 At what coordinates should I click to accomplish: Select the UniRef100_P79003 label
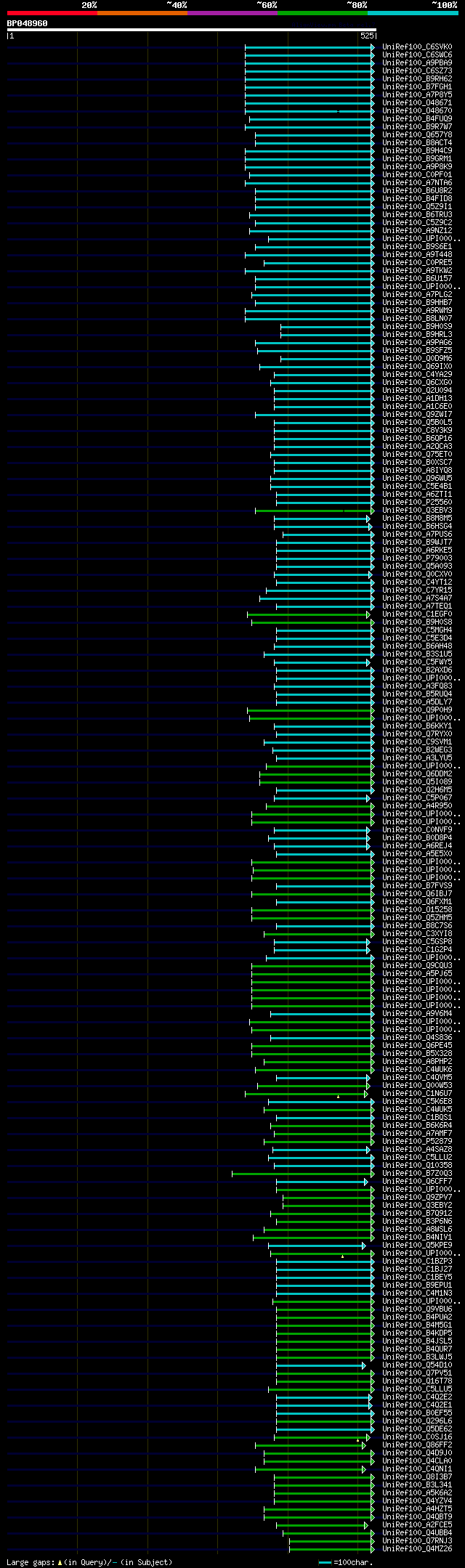click(x=417, y=558)
